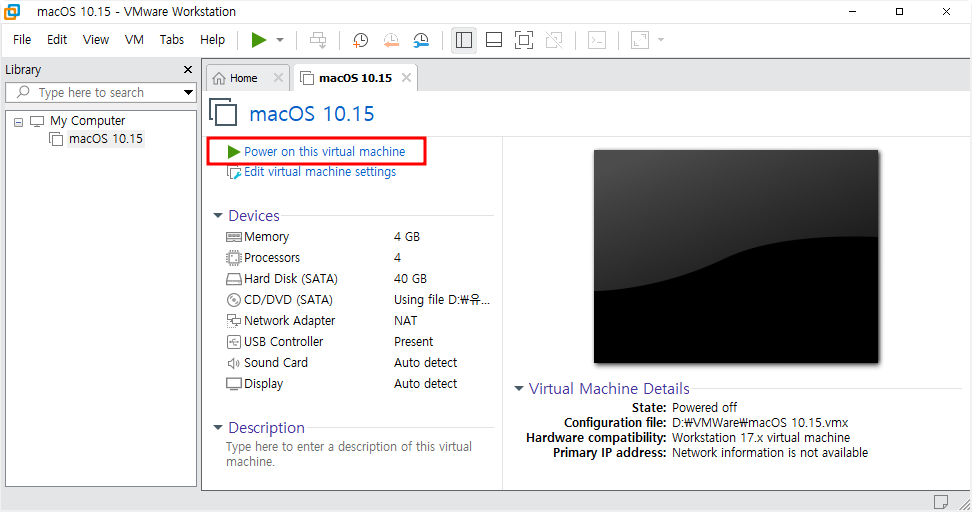Image resolution: width=972 pixels, height=512 pixels.
Task: Click the VMware Workstation title bar logo
Action: point(12,12)
